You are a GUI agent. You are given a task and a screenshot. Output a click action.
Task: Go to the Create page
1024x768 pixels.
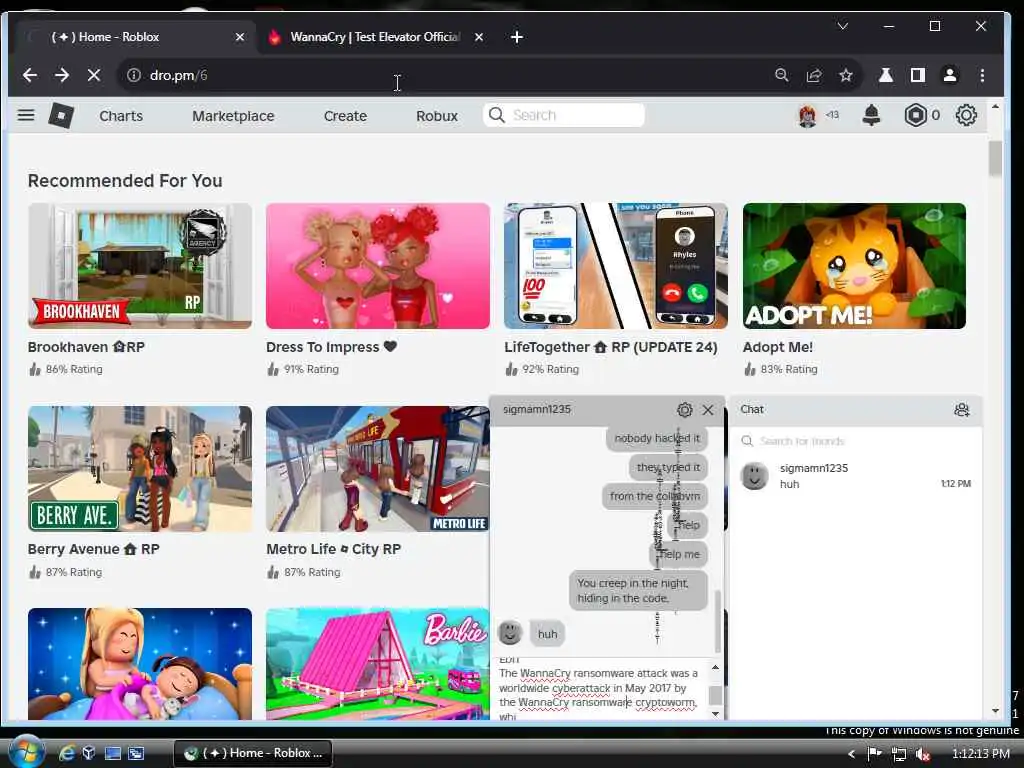[345, 116]
